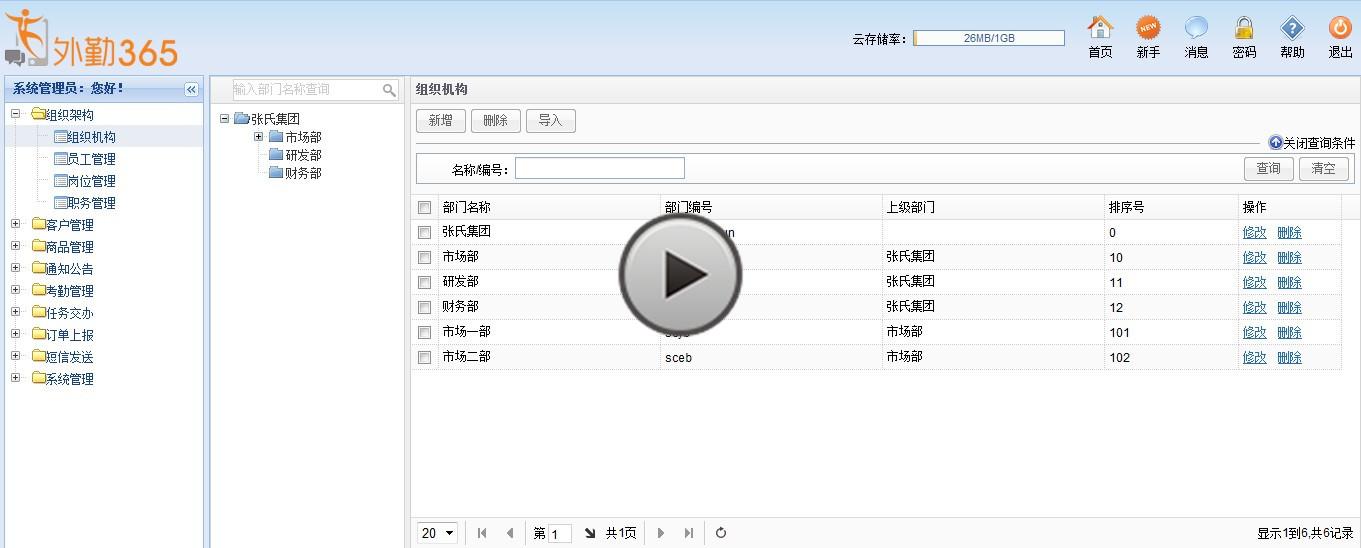Viewport: 1361px width, 548px height.
Task: Open the 新手 beginner guide icon
Action: pyautogui.click(x=1148, y=28)
